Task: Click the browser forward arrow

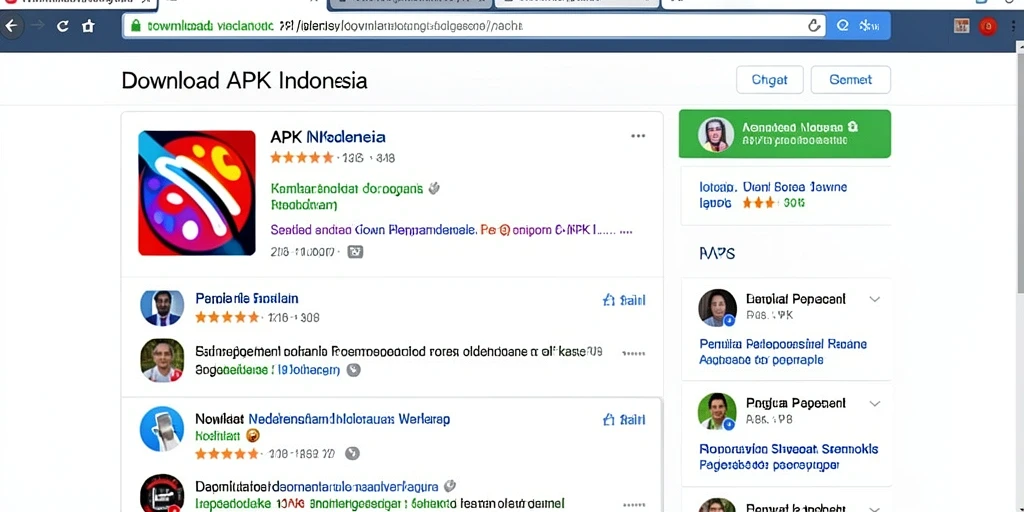Action: tap(37, 26)
